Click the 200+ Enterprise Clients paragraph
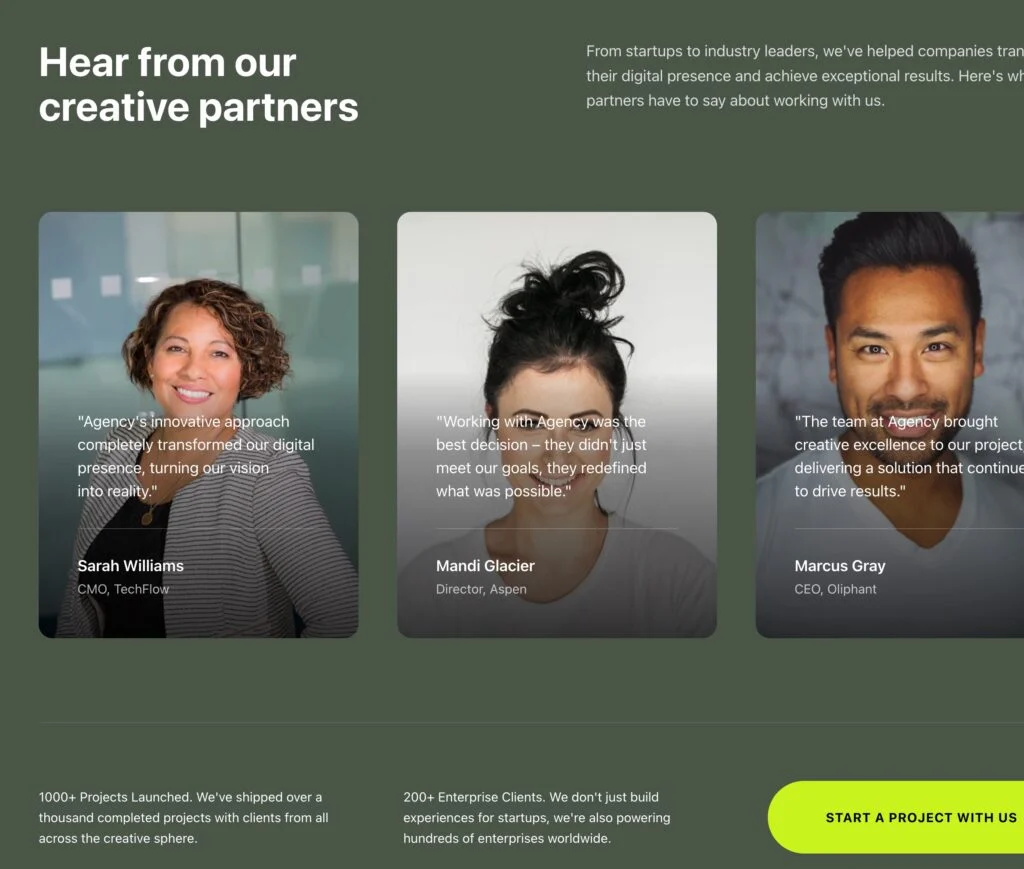The image size is (1024, 869). 537,817
